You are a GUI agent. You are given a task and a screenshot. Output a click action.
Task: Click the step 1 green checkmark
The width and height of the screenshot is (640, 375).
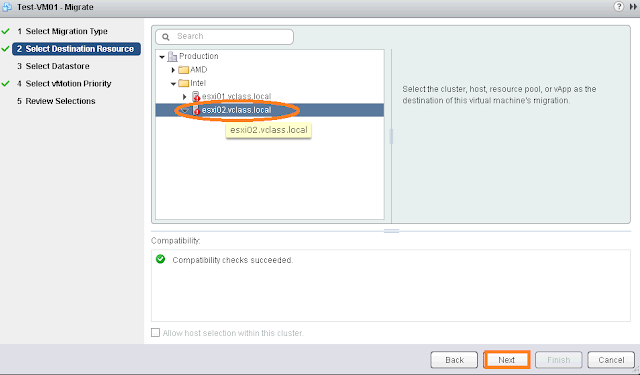point(5,31)
